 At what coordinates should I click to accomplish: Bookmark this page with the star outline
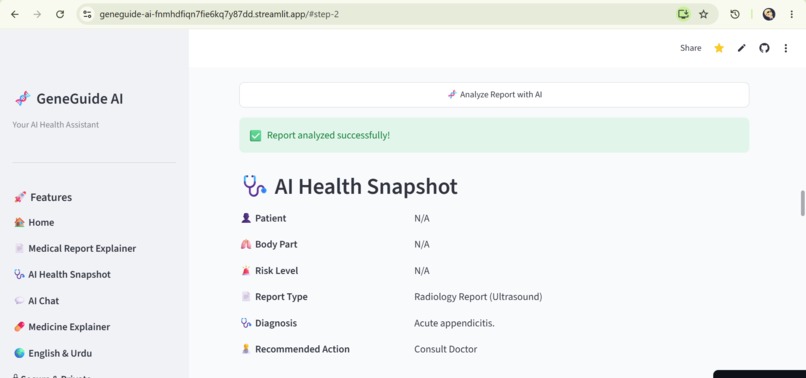[704, 14]
